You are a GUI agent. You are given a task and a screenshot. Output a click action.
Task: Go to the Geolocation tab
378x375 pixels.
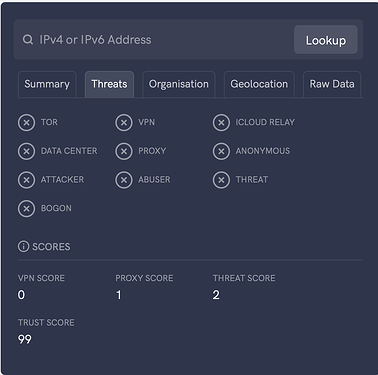pyautogui.click(x=259, y=84)
